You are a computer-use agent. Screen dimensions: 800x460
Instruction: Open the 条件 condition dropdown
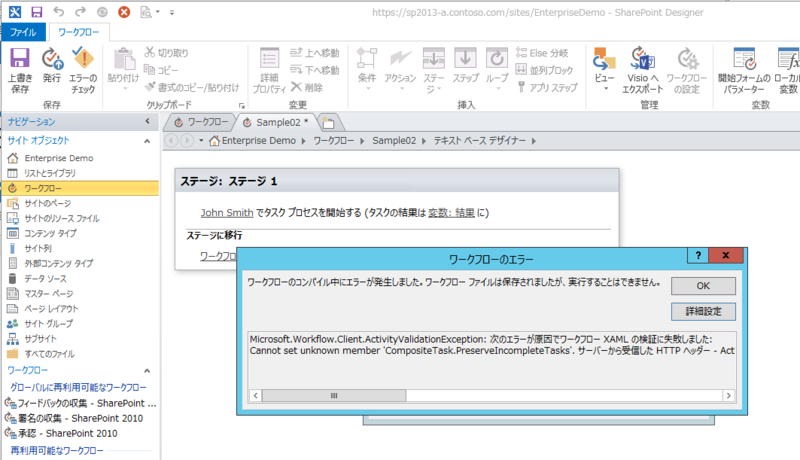(367, 69)
